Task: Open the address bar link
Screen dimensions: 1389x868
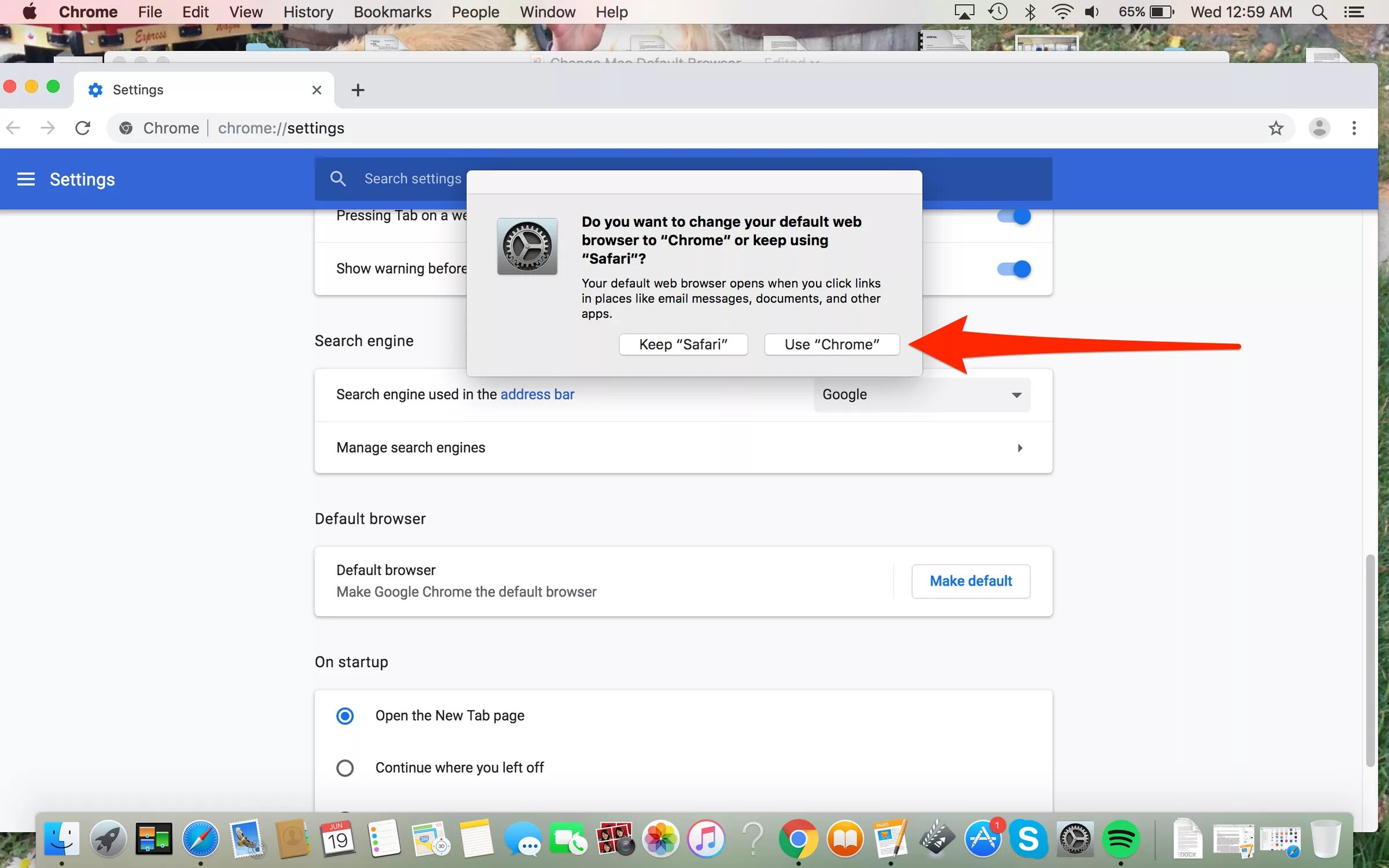Action: 537,394
